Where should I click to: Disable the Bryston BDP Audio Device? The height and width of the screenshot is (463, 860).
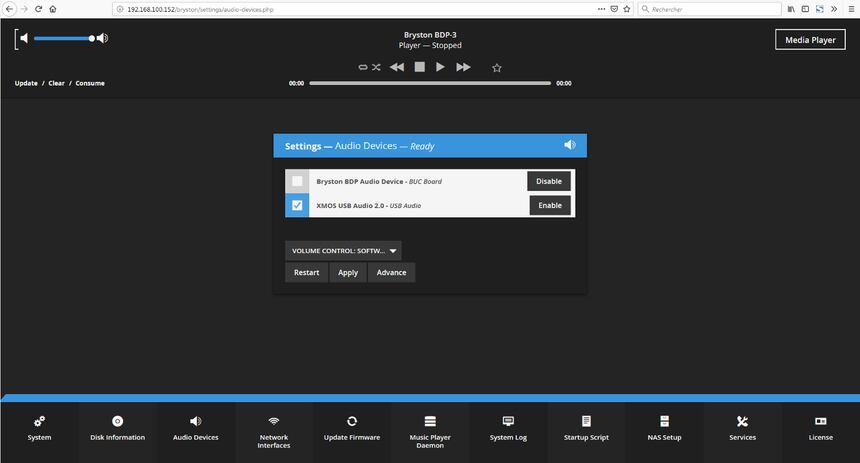tap(549, 181)
